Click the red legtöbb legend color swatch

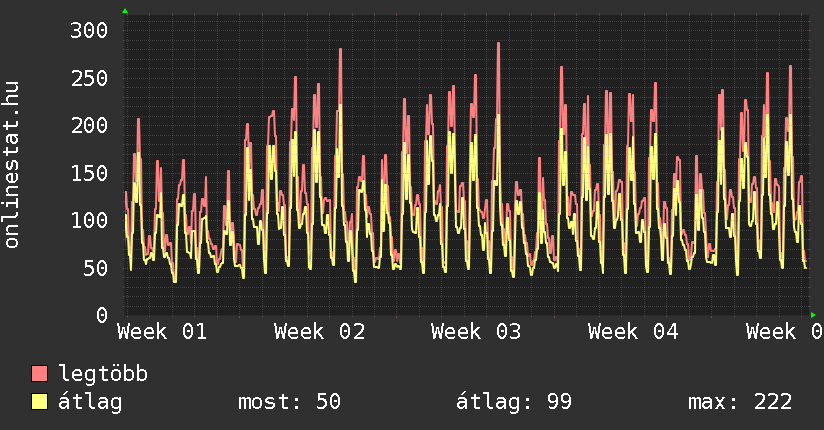(40, 374)
